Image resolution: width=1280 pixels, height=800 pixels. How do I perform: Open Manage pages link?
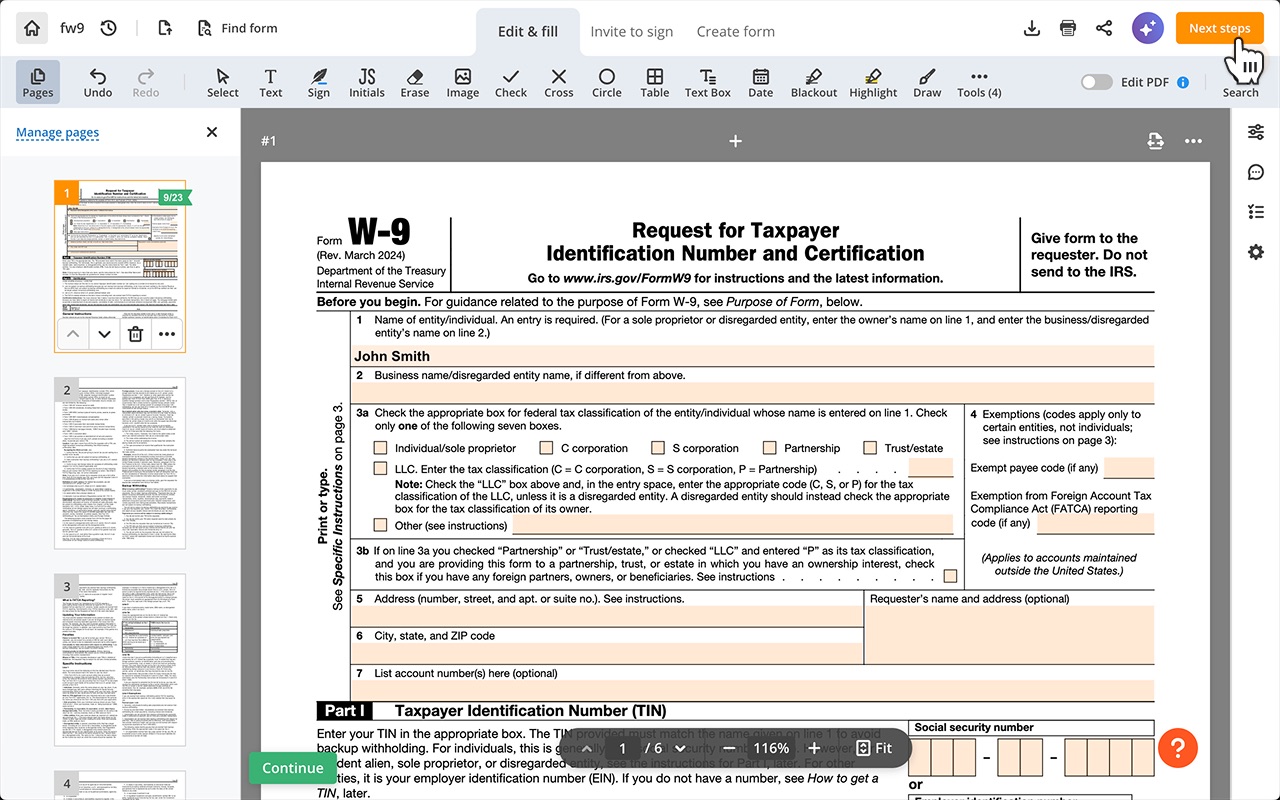[x=57, y=132]
